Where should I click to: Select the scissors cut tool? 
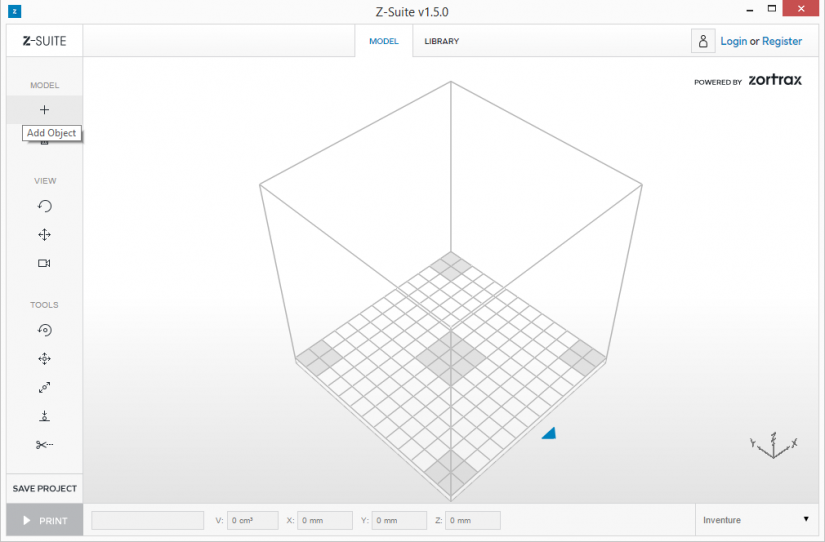tap(45, 445)
